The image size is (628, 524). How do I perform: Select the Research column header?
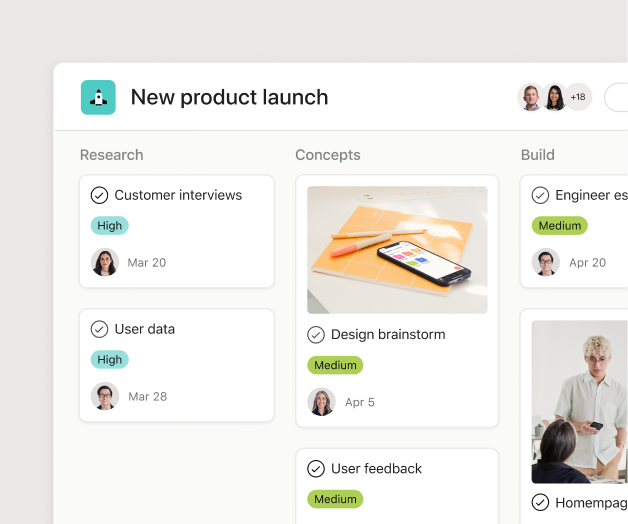(112, 155)
